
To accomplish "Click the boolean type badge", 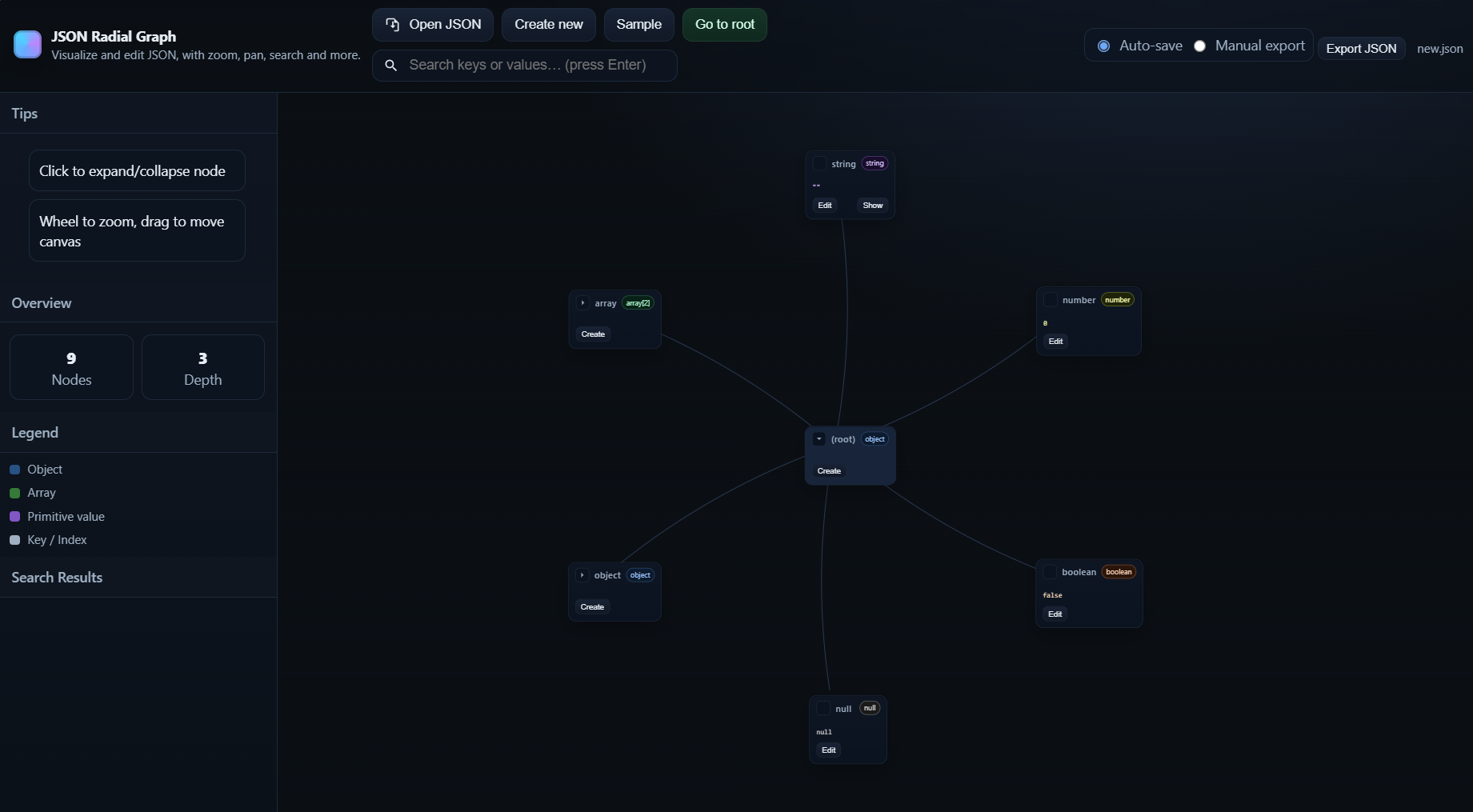I will 1119,572.
